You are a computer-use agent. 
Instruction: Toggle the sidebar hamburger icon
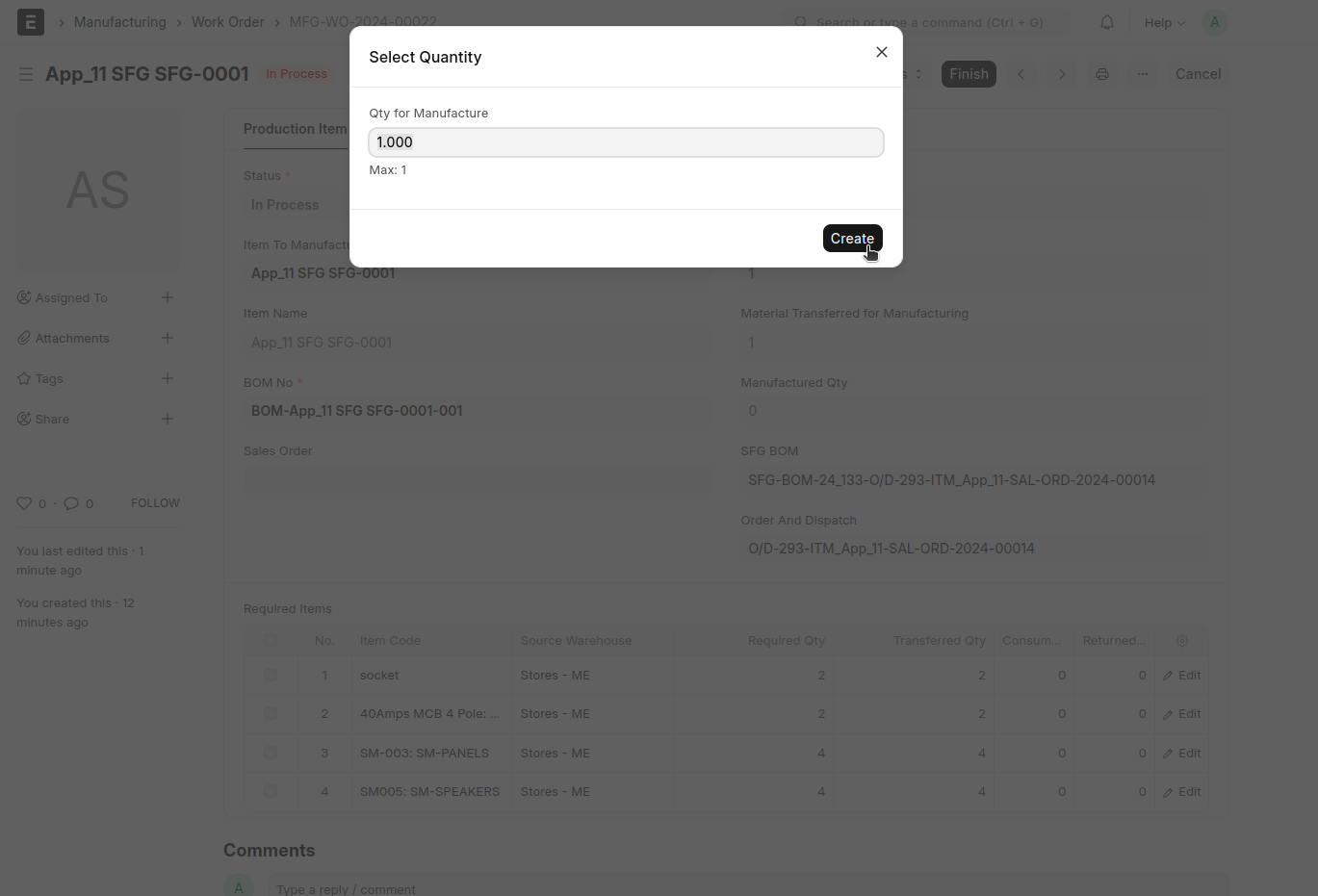tap(26, 74)
